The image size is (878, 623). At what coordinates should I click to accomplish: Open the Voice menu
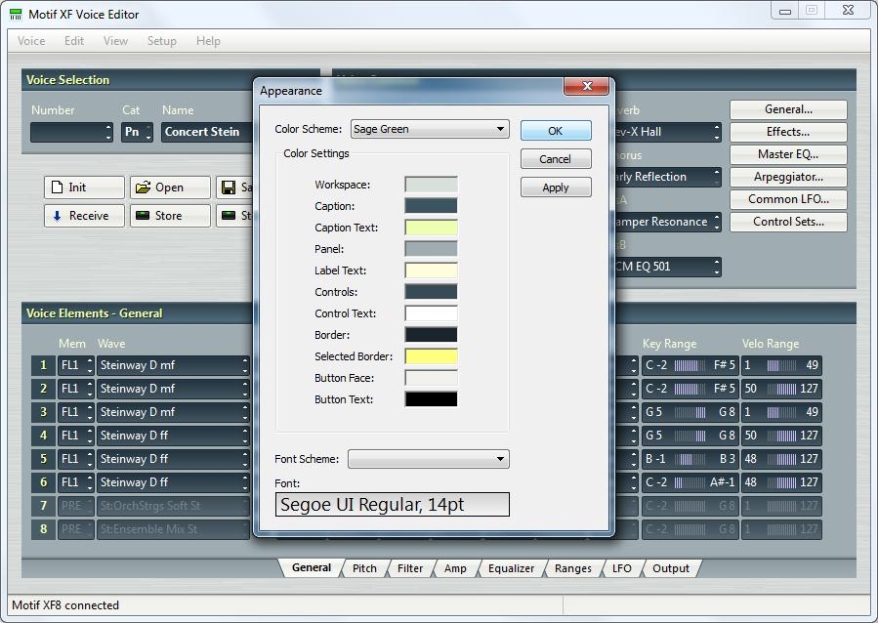tap(31, 41)
